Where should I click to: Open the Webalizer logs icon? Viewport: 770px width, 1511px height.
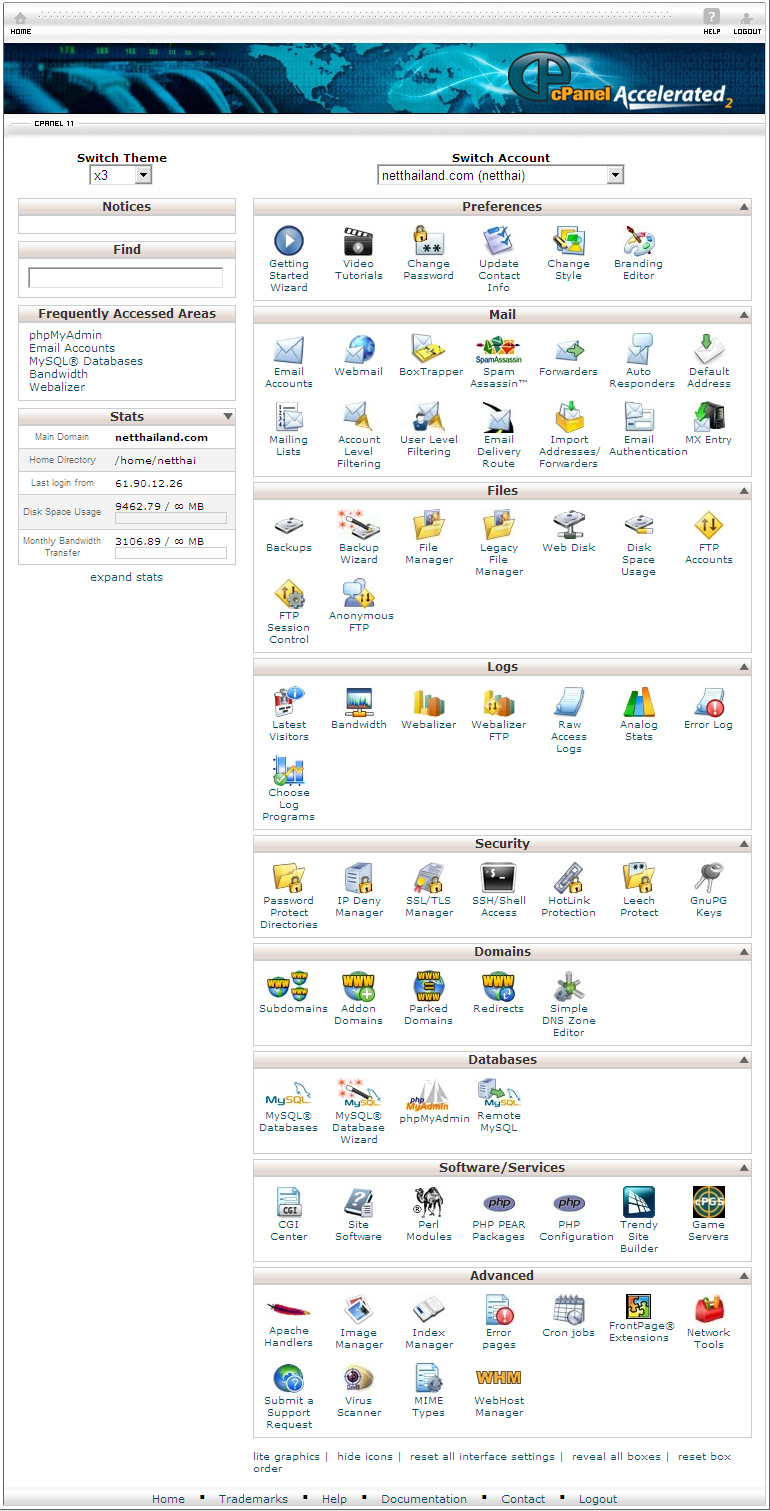(428, 703)
